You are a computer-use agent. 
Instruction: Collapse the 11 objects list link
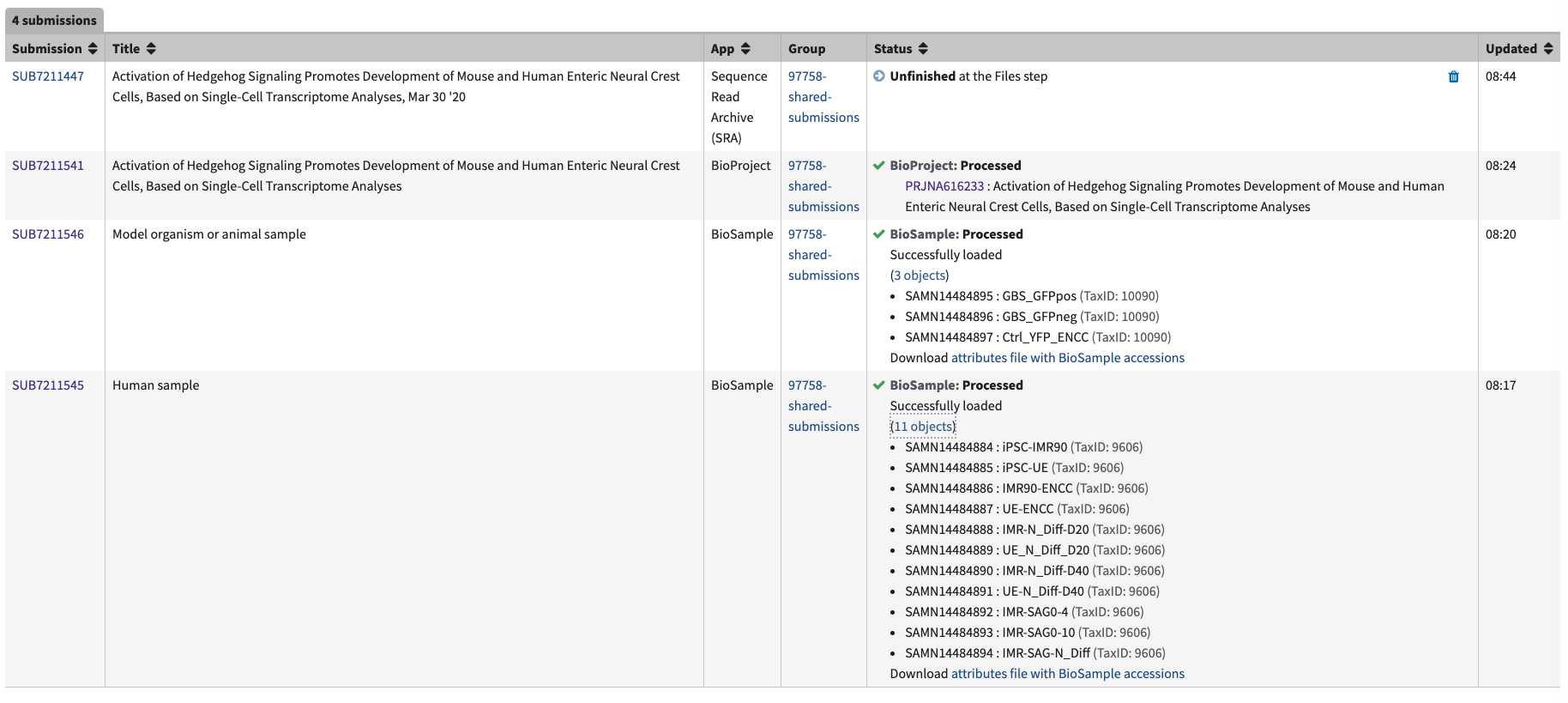(923, 427)
